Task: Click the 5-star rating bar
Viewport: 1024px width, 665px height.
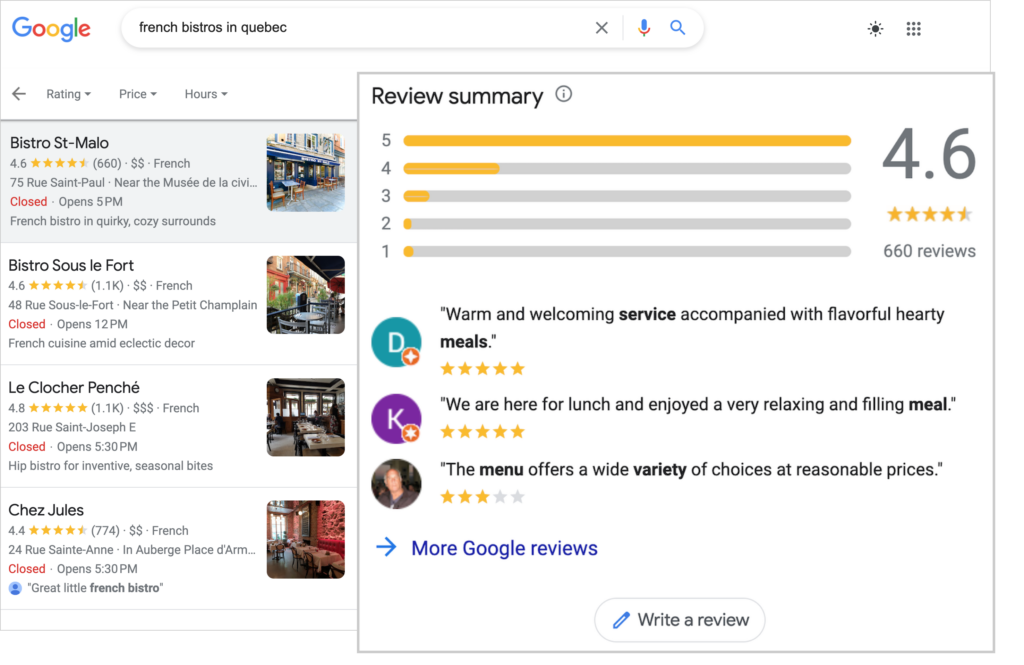Action: [627, 140]
